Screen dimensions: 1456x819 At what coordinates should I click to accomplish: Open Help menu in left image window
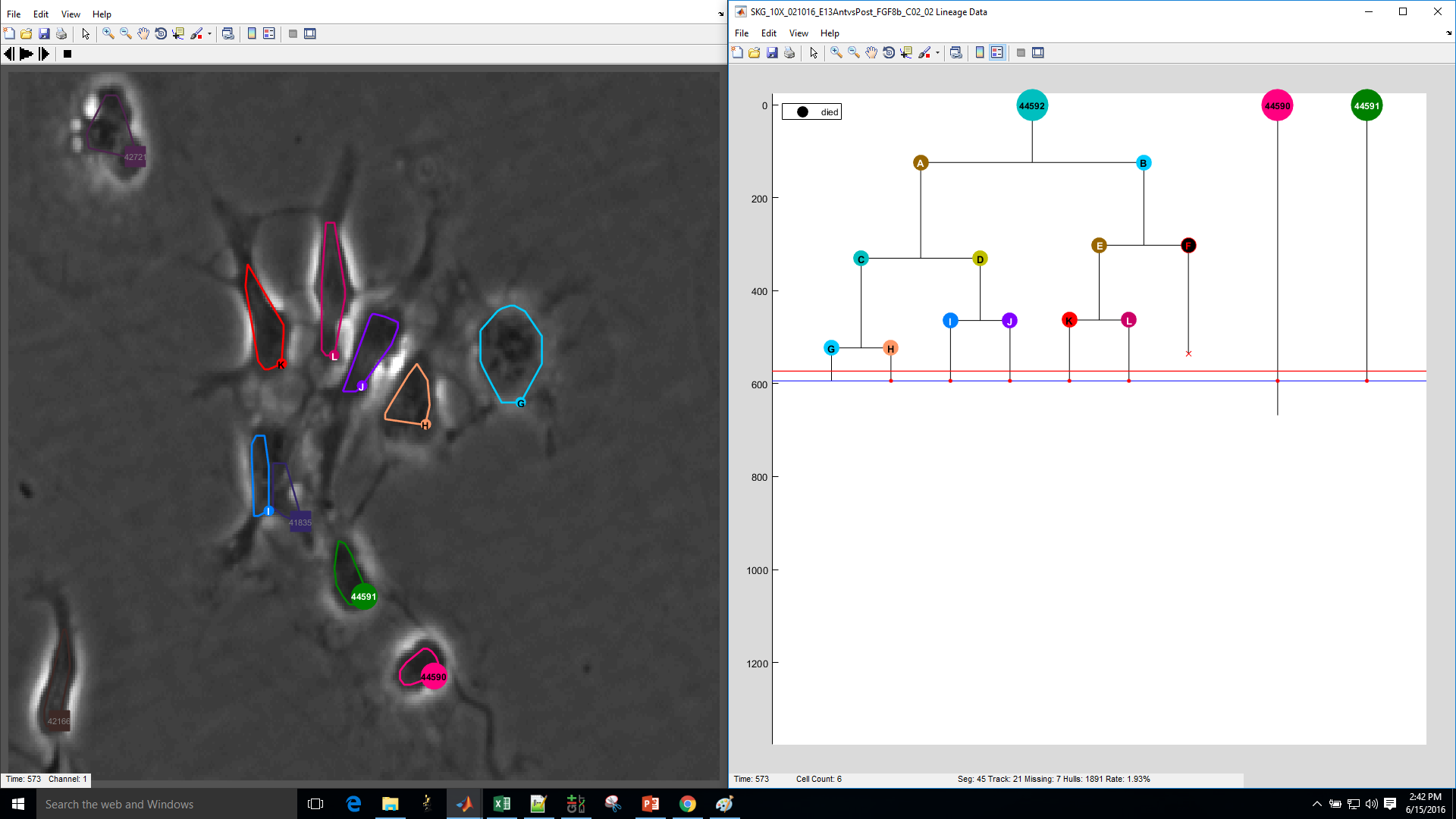pos(102,14)
